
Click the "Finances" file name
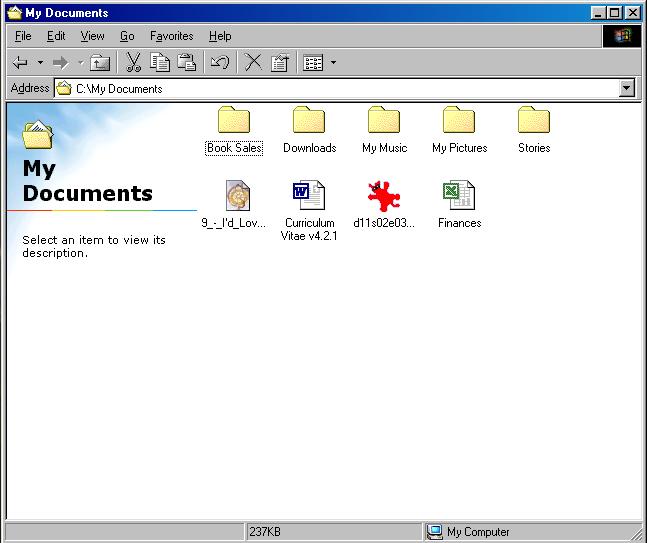tap(460, 223)
